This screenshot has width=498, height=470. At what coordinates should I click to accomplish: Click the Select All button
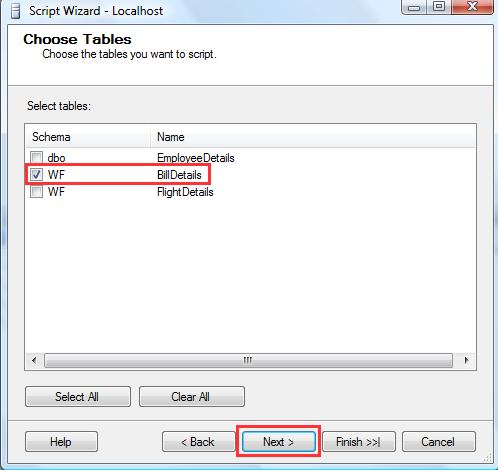pyautogui.click(x=78, y=397)
